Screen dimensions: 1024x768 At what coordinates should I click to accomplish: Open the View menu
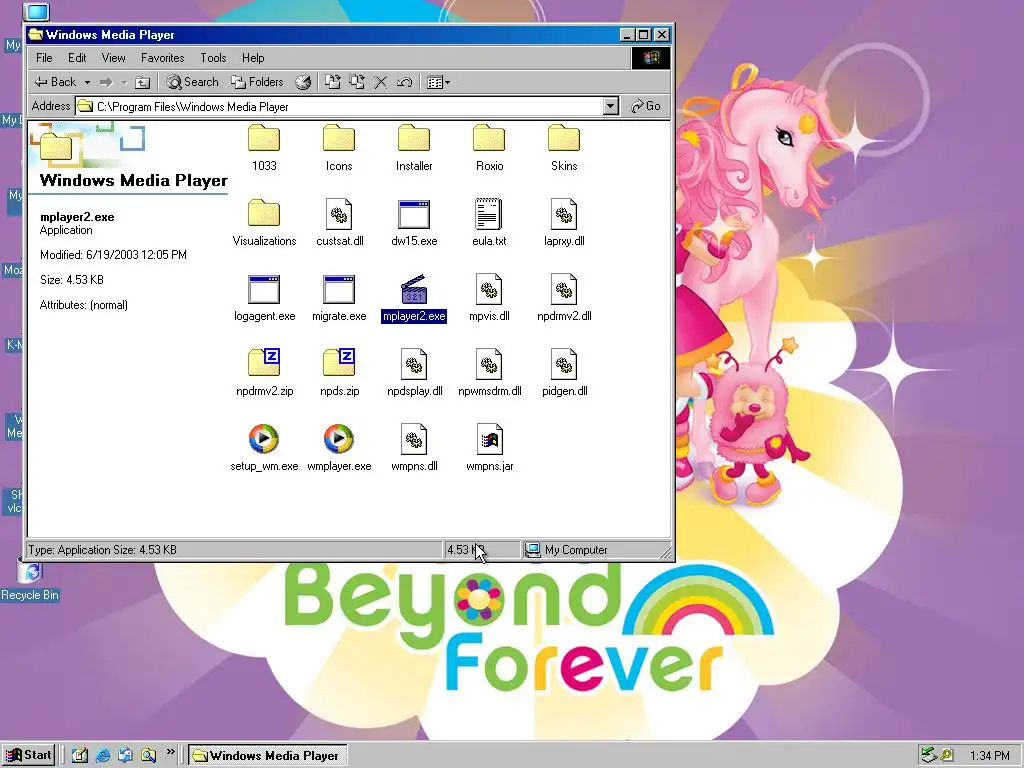[114, 57]
